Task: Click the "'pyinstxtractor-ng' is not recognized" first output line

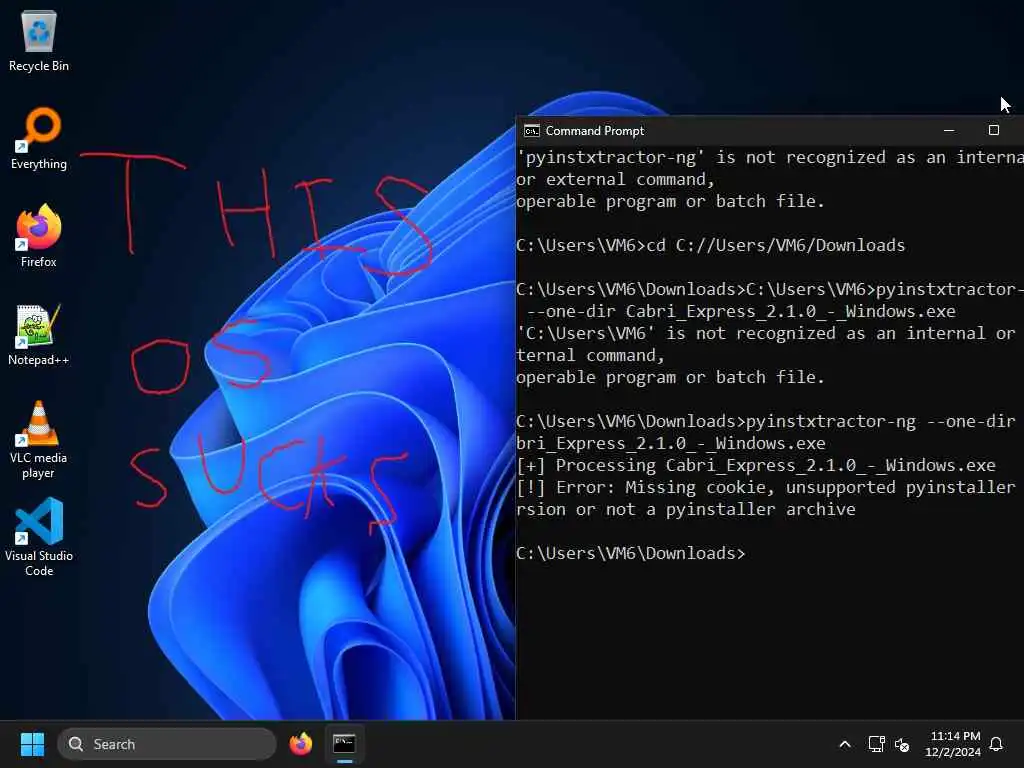Action: [x=770, y=157]
